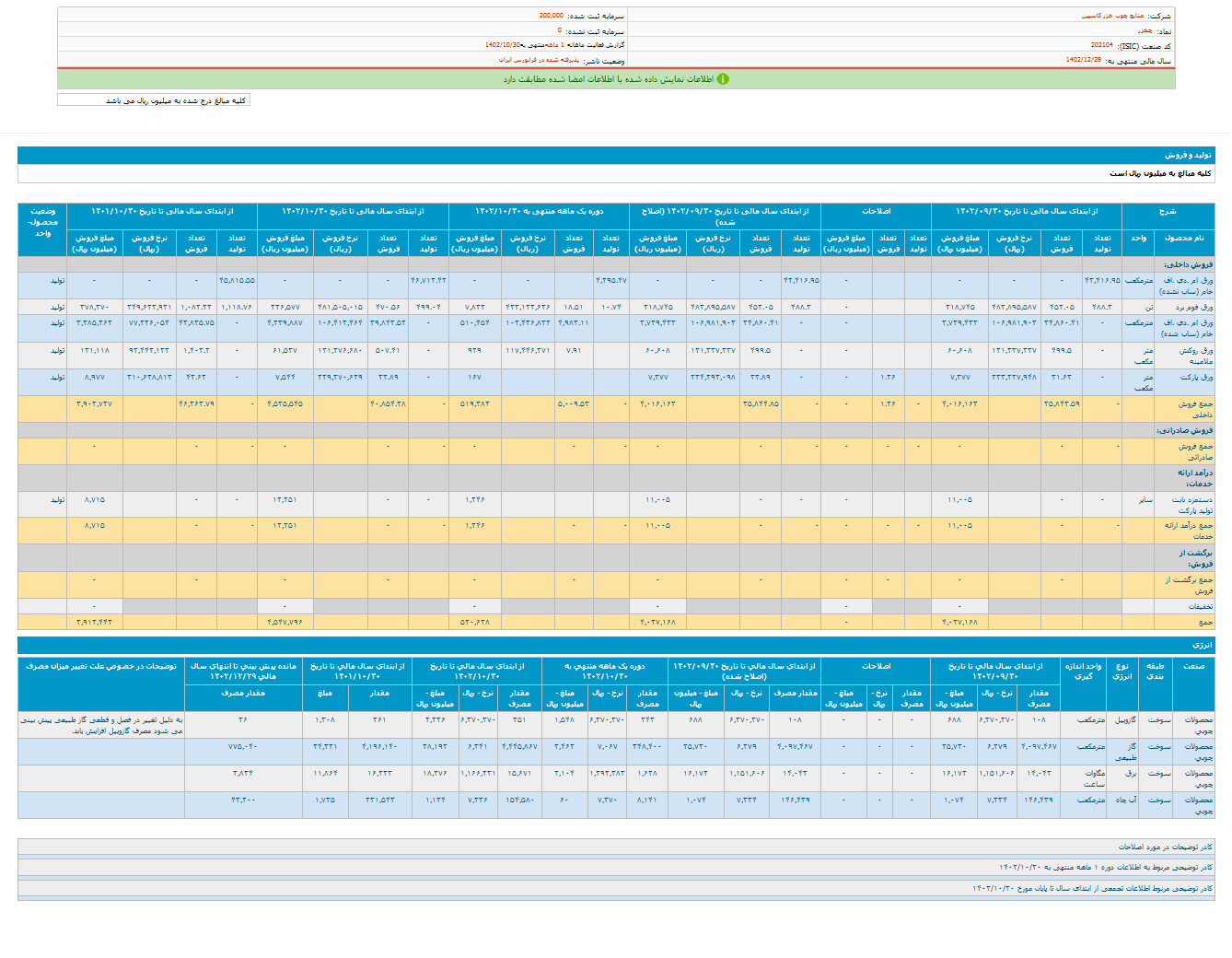
Task: Click the طبقه بندی column header in energy table
Action: 1155,671
